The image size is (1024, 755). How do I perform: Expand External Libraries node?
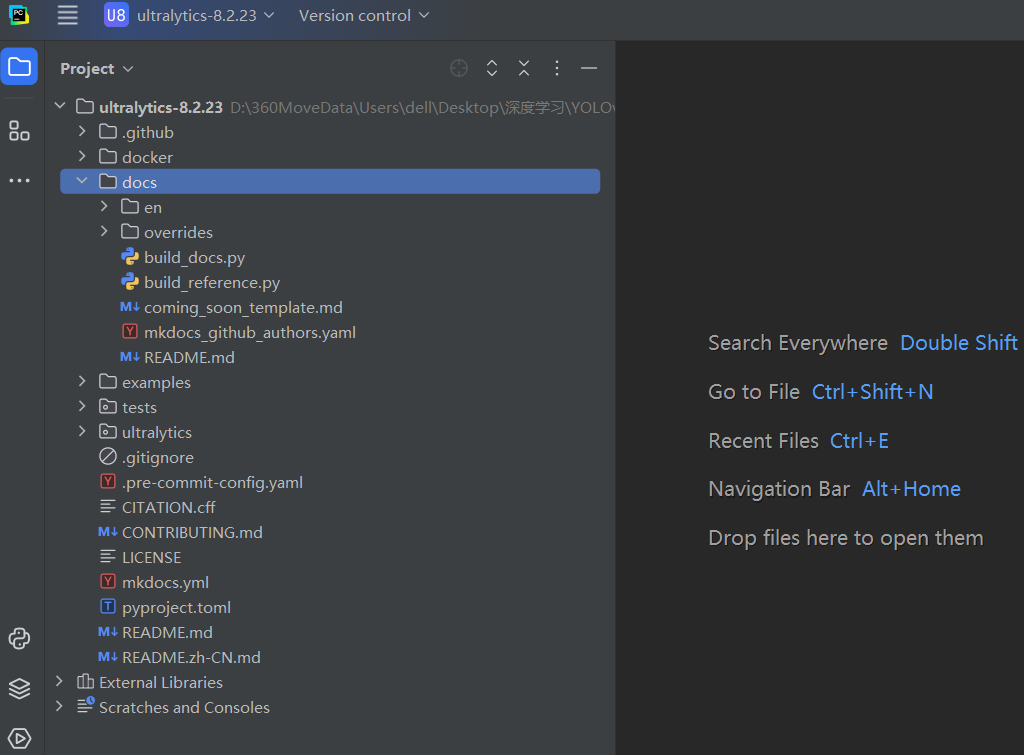pyautogui.click(x=59, y=681)
